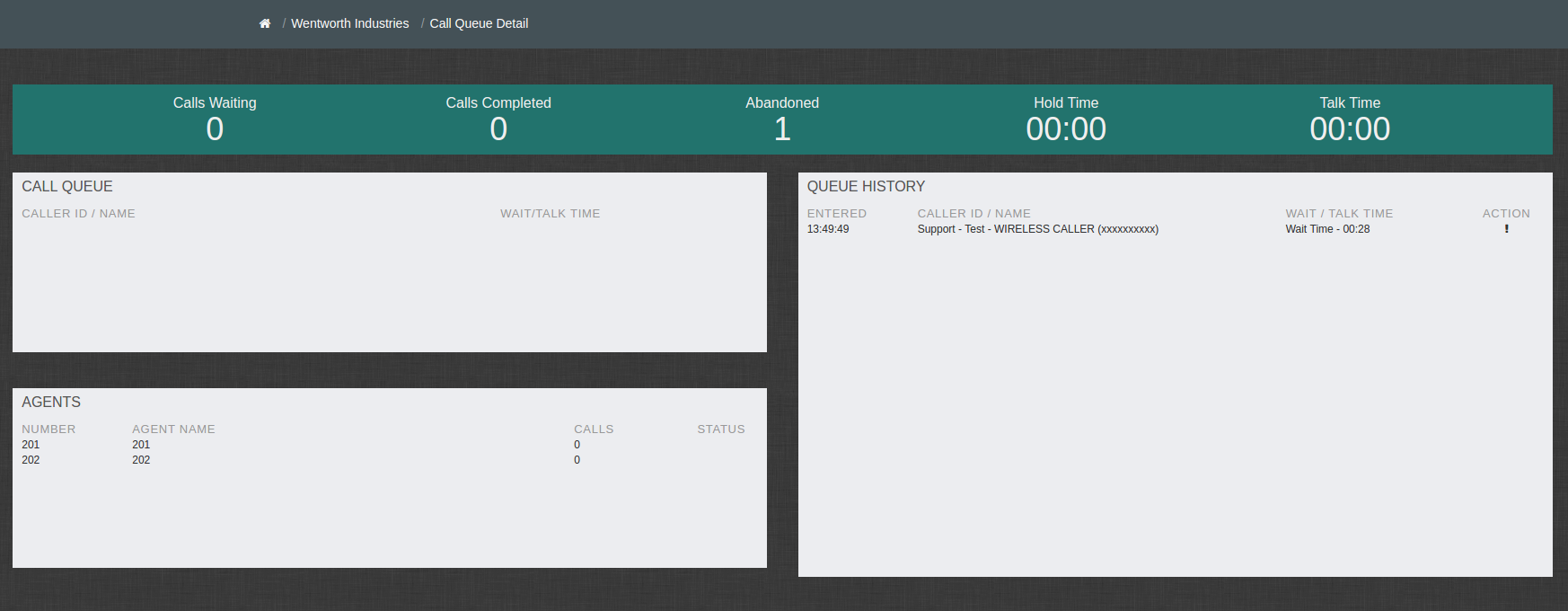
Task: Click the WAIT/TALK TIME header in Call Queue
Action: tap(551, 214)
